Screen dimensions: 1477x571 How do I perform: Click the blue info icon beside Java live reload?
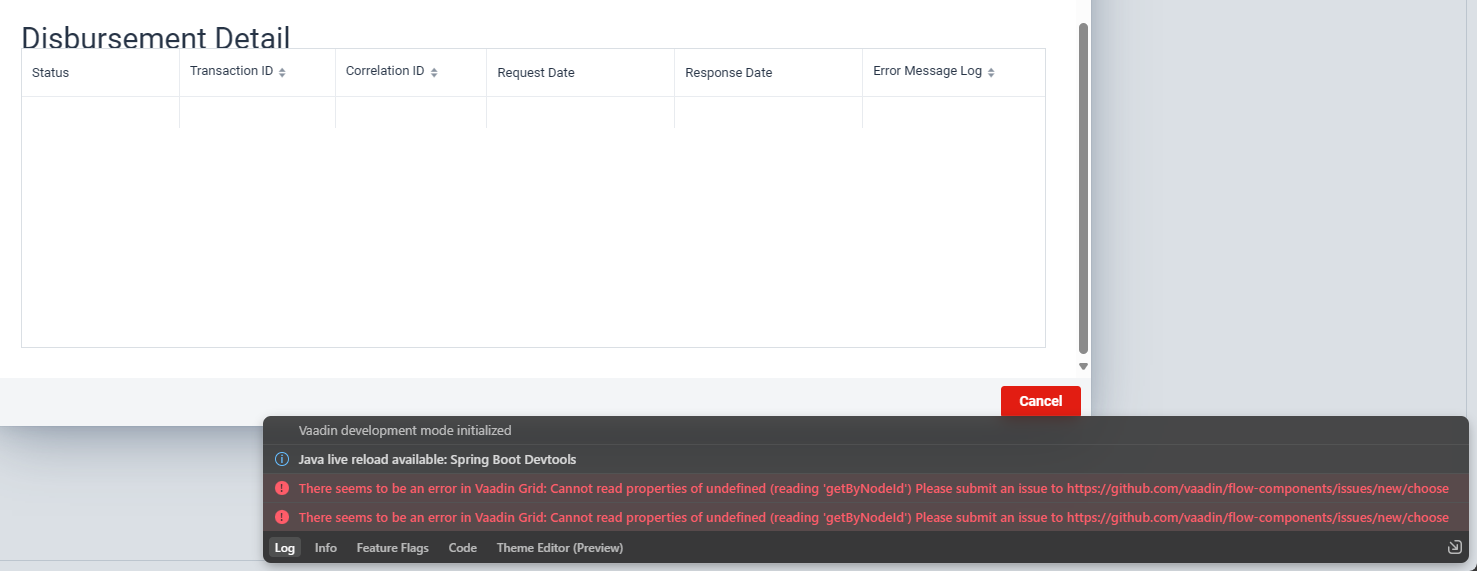pos(282,460)
